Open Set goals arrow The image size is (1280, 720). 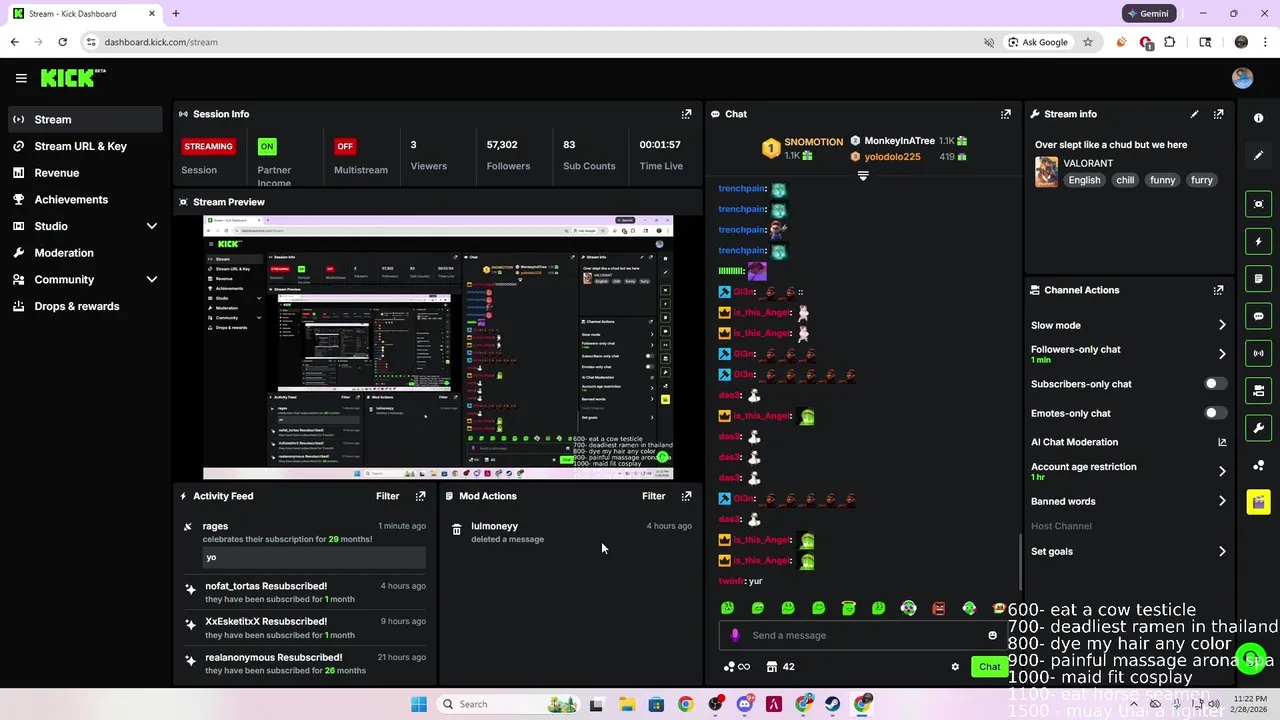[x=1222, y=551]
